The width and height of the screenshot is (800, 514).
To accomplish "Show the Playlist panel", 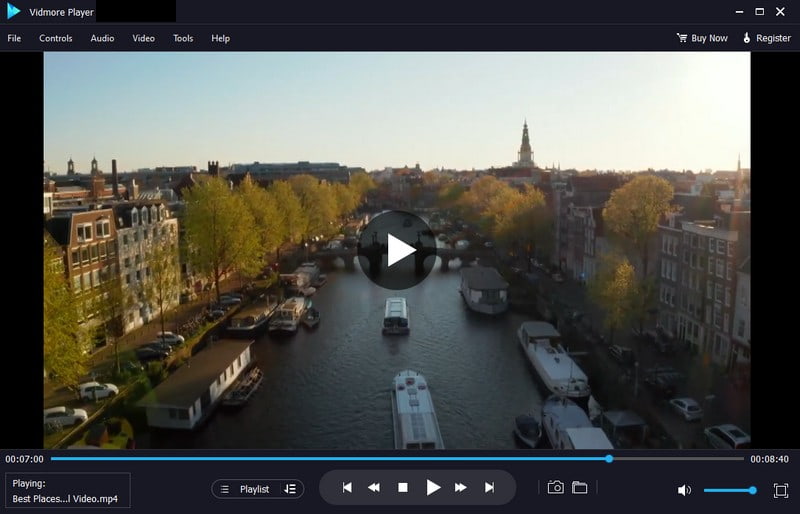I will [245, 489].
